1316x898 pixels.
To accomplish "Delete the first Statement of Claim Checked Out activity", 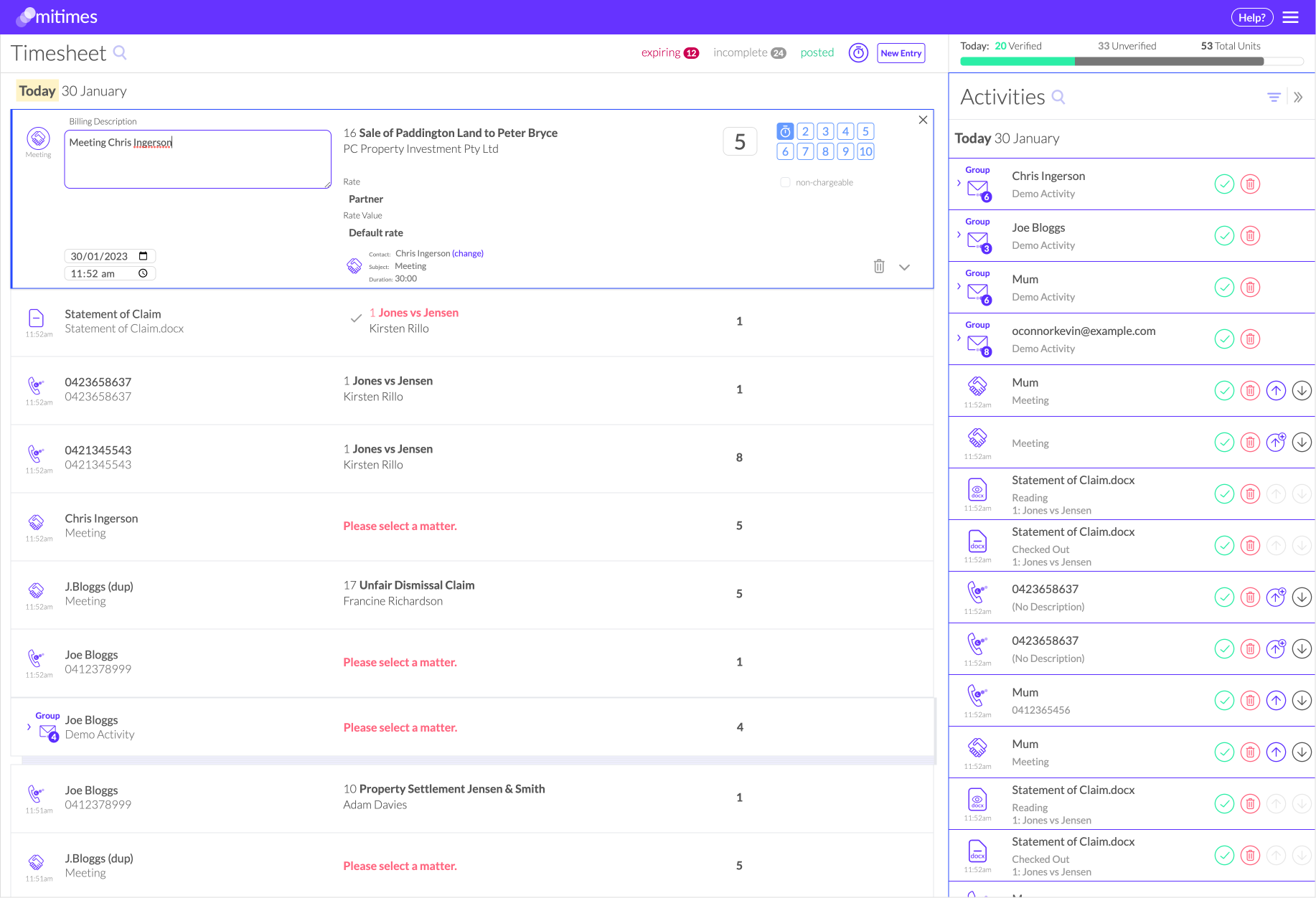I will [1250, 546].
